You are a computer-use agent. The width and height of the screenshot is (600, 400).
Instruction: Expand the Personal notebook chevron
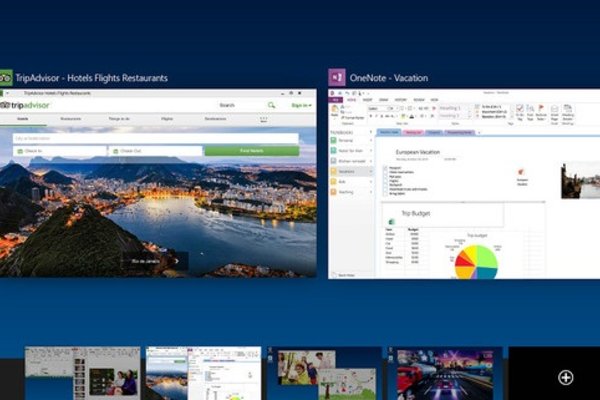click(x=371, y=140)
